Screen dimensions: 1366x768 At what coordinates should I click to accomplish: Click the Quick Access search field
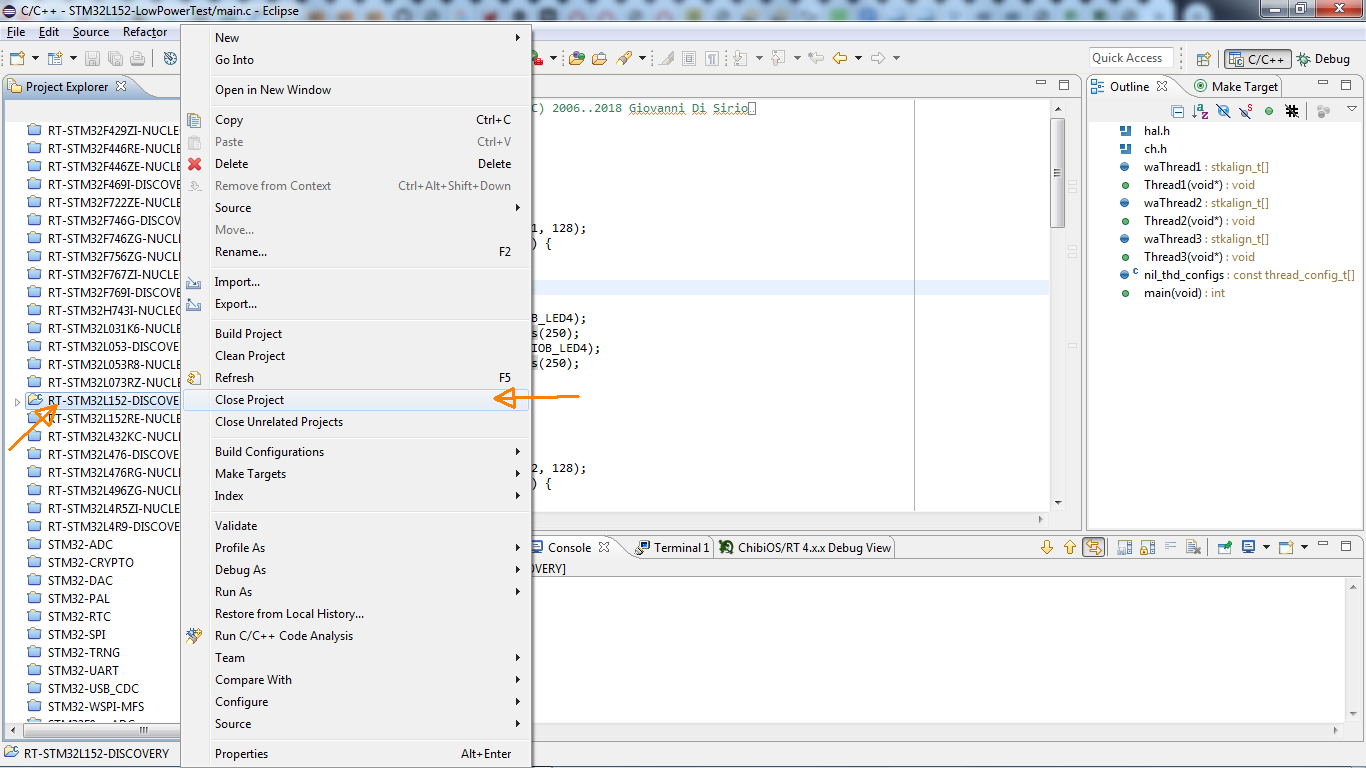tap(1131, 58)
